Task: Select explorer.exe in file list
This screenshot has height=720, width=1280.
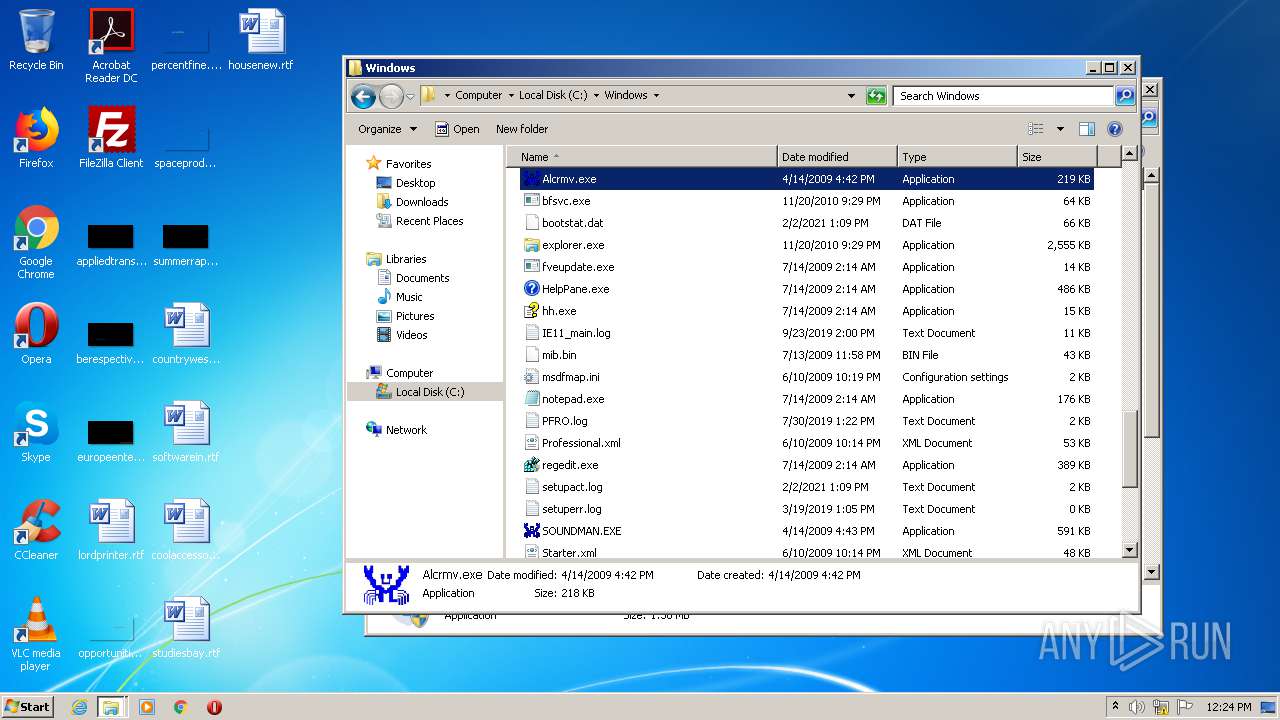Action: point(573,245)
